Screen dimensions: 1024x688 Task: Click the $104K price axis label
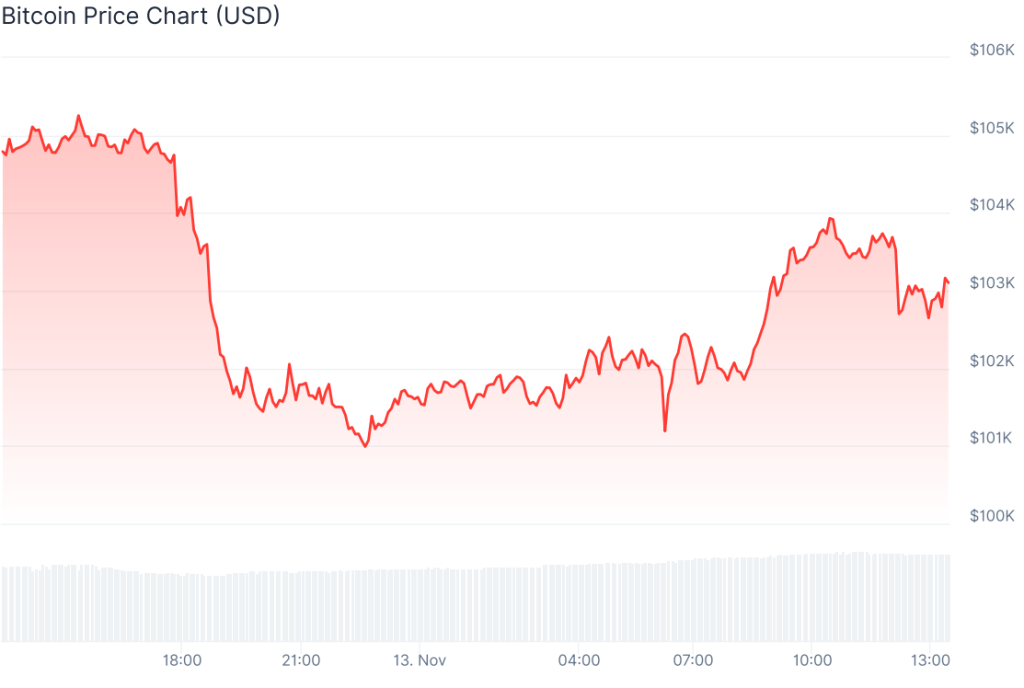click(x=991, y=205)
